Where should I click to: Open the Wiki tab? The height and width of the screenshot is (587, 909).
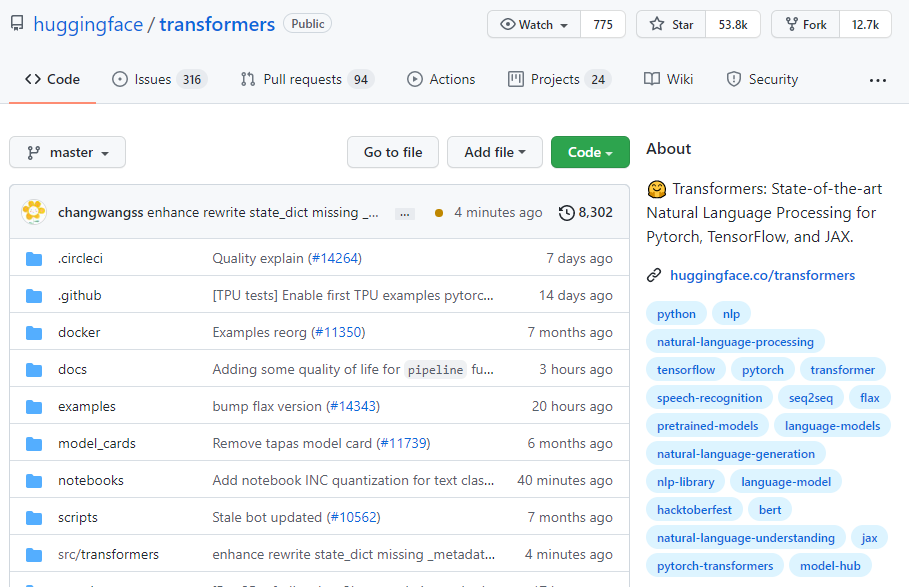coord(668,79)
